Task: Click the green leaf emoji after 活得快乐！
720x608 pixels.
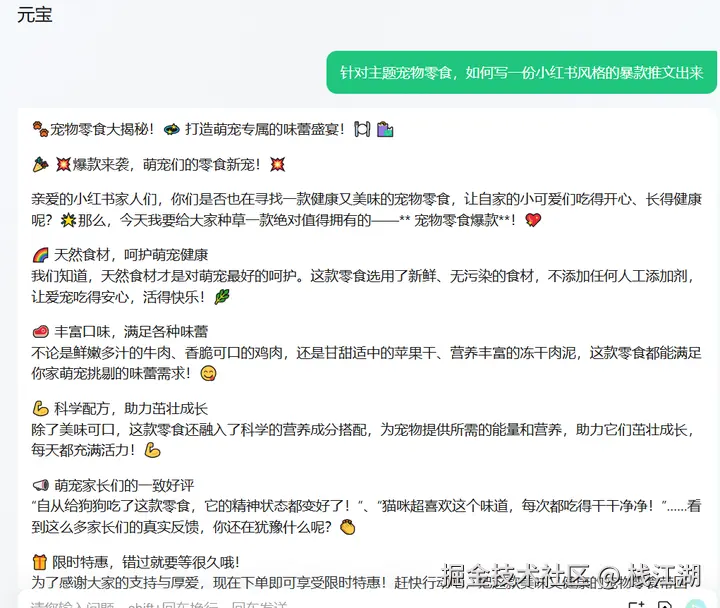Action: [x=222, y=297]
